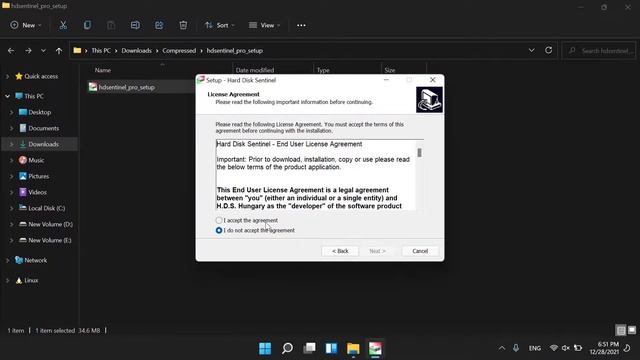
Task: Expand the Network tree node
Action: (7, 260)
